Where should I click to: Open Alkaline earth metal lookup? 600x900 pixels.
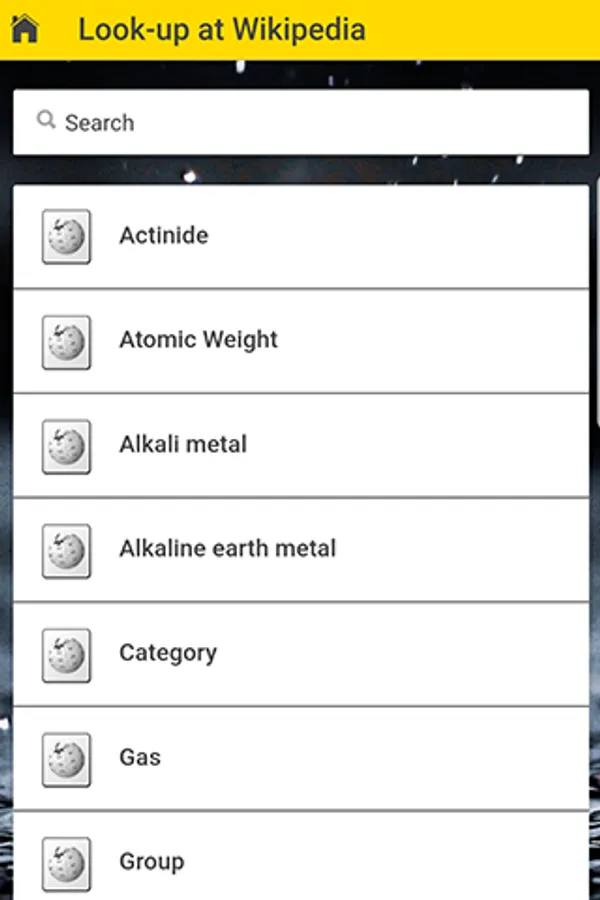click(x=227, y=549)
